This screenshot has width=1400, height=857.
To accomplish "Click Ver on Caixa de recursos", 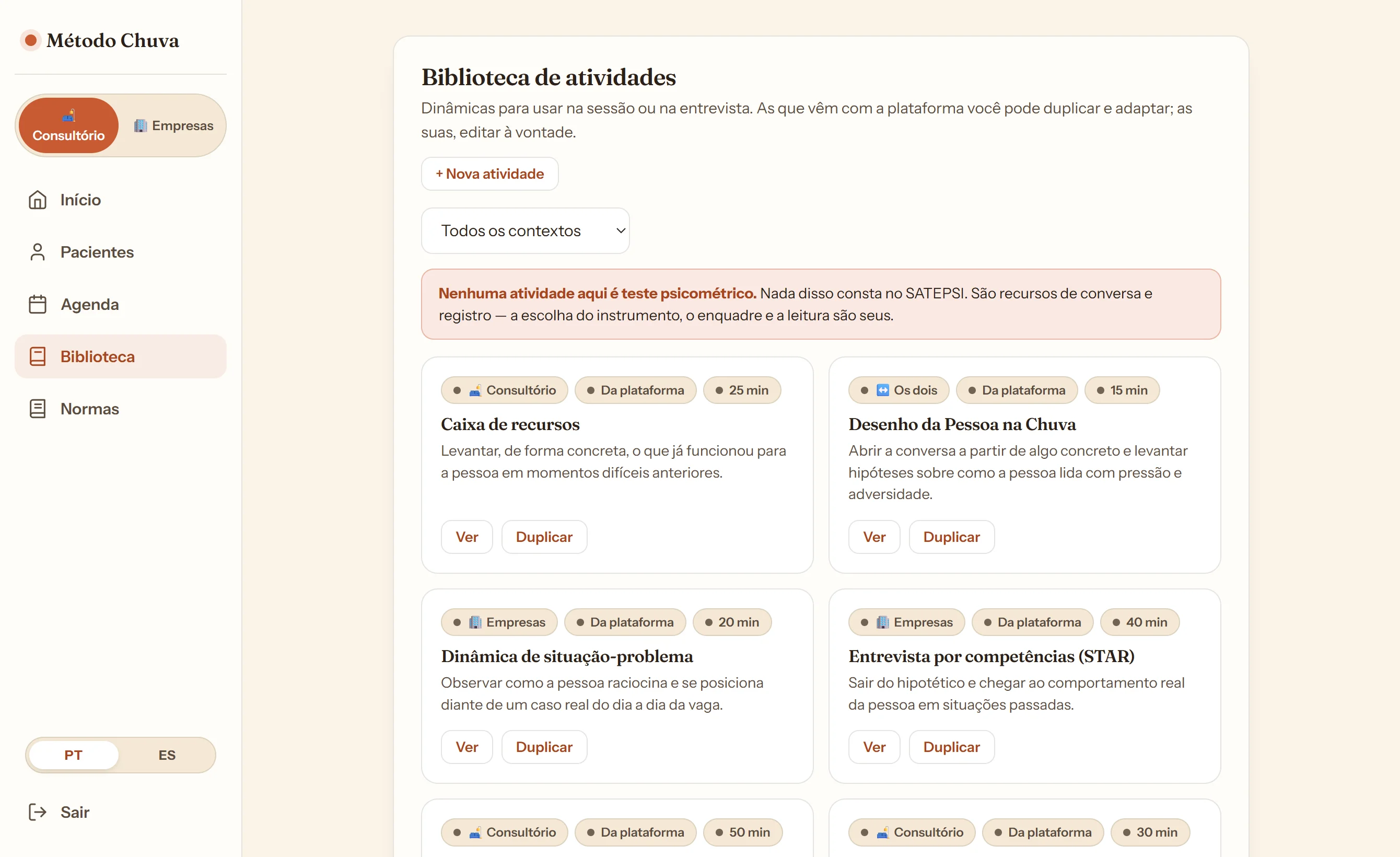I will [x=467, y=537].
